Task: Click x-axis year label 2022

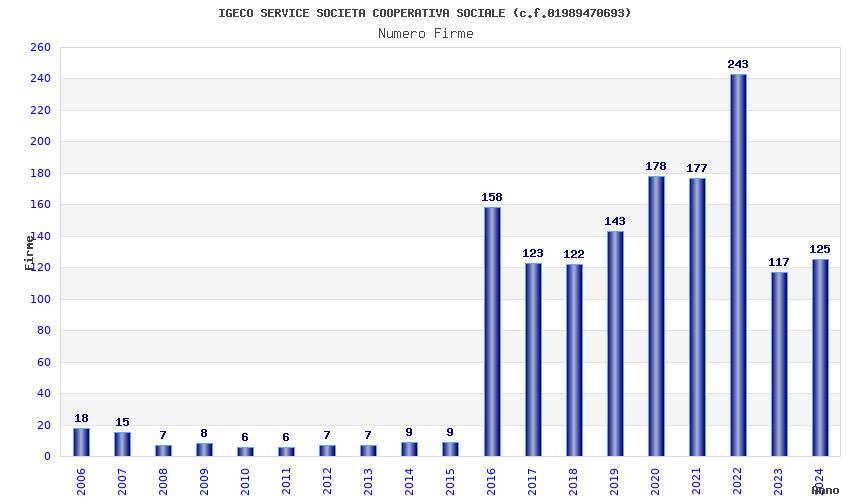Action: tap(737, 482)
